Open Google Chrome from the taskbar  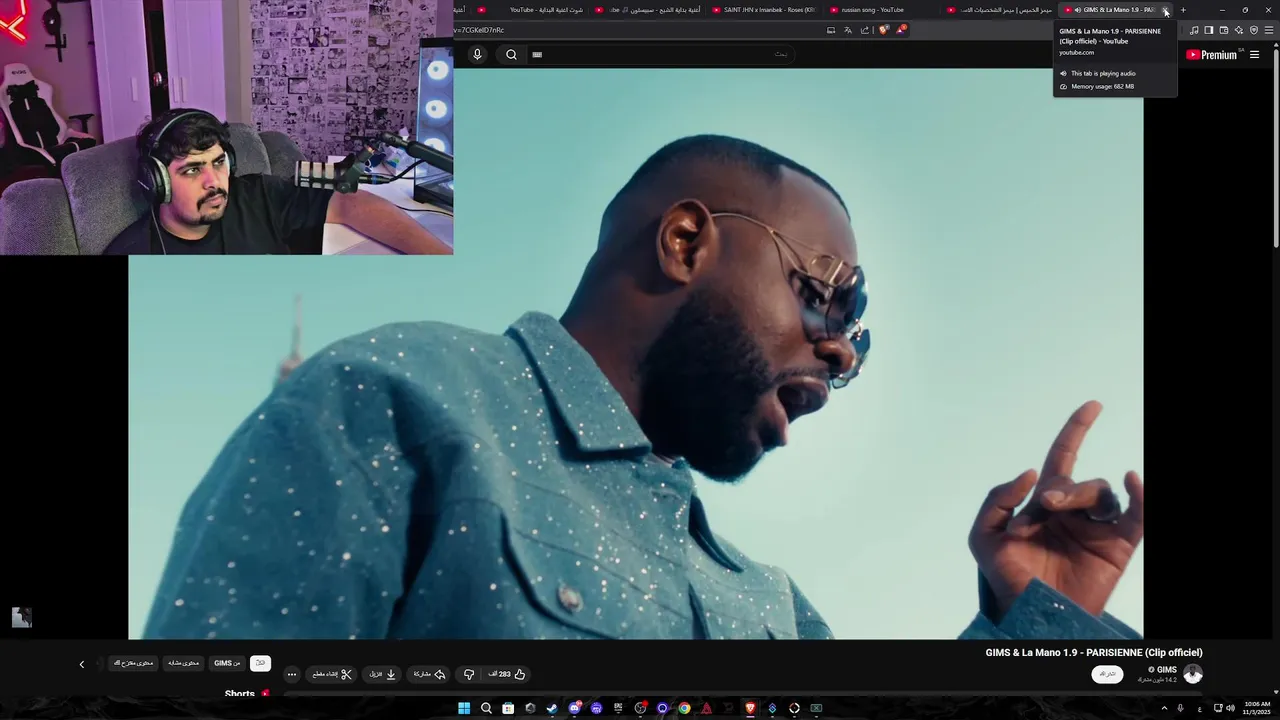[x=684, y=708]
